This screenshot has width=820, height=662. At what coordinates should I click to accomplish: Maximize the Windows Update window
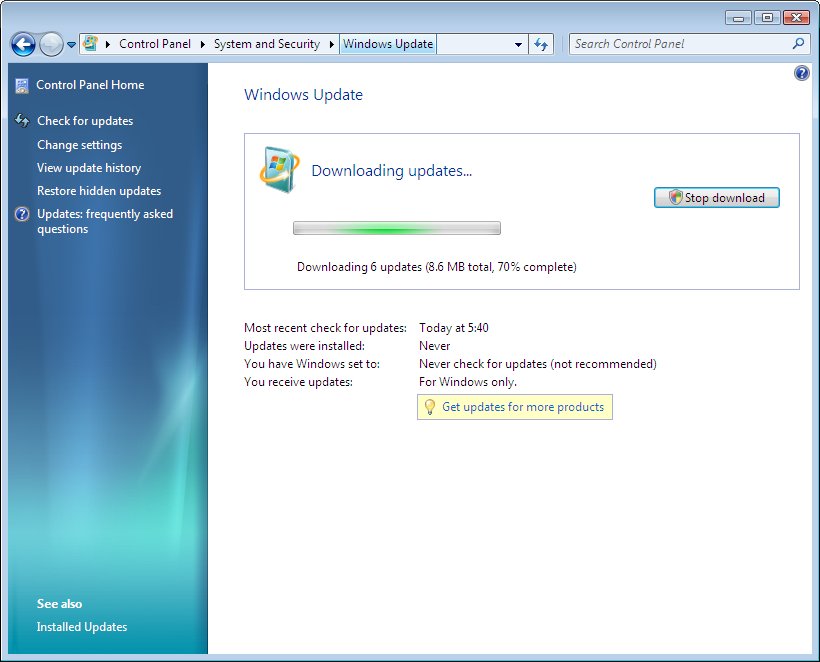pyautogui.click(x=767, y=18)
